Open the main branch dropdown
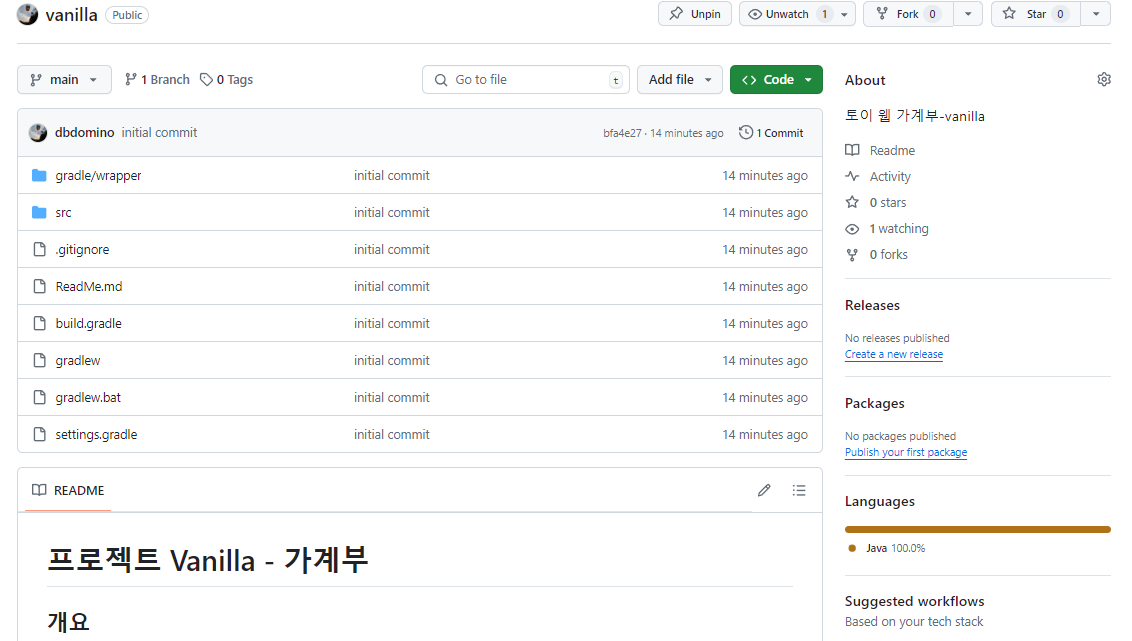This screenshot has height=641, width=1132. [x=64, y=79]
